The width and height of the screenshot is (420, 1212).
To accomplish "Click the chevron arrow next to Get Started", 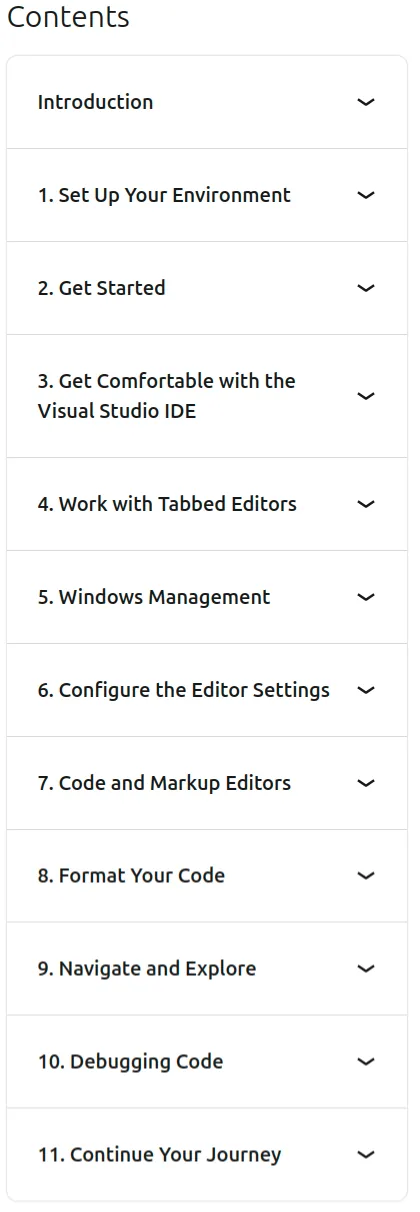I will tap(366, 288).
